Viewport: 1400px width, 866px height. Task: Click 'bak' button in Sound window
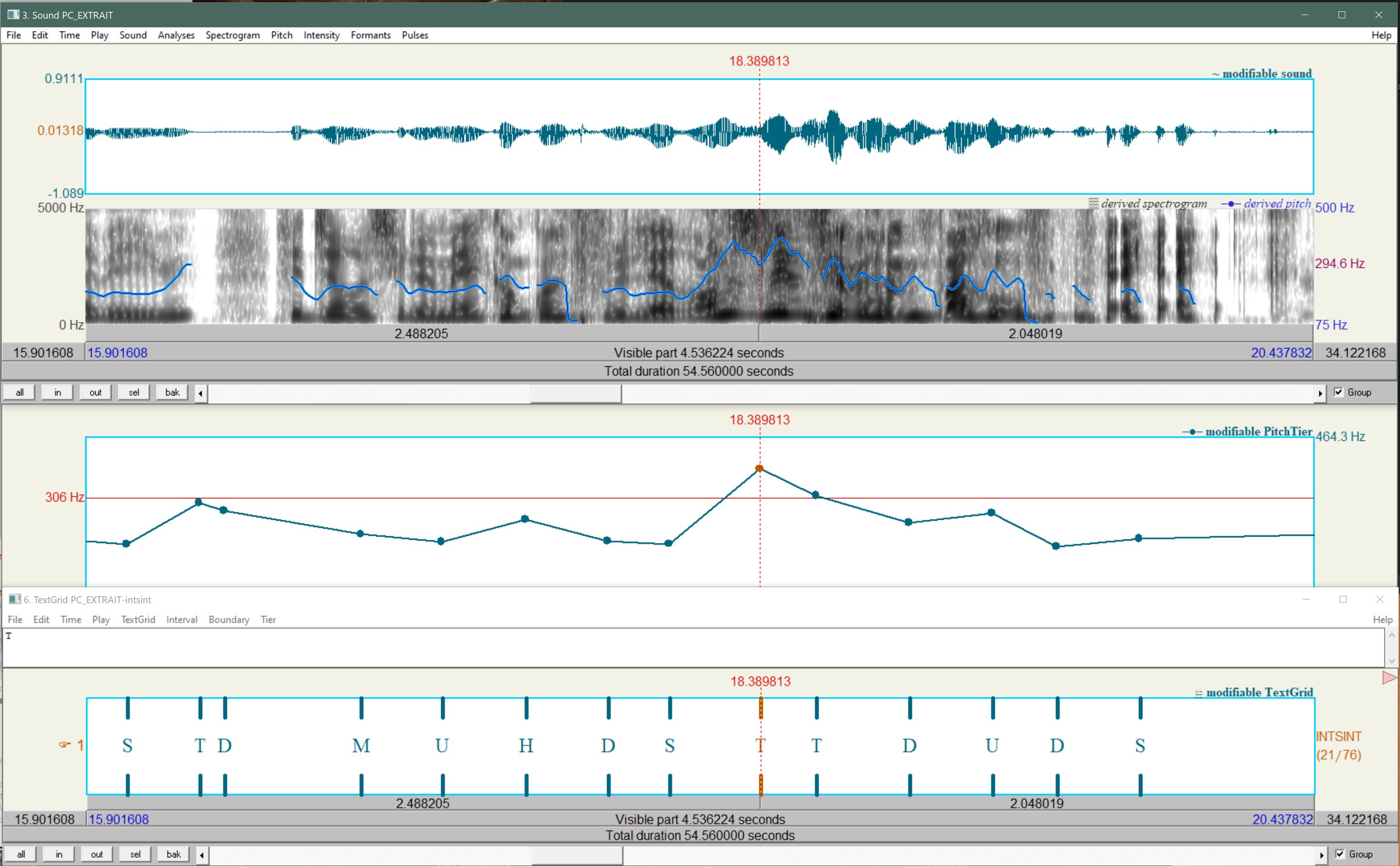point(172,392)
